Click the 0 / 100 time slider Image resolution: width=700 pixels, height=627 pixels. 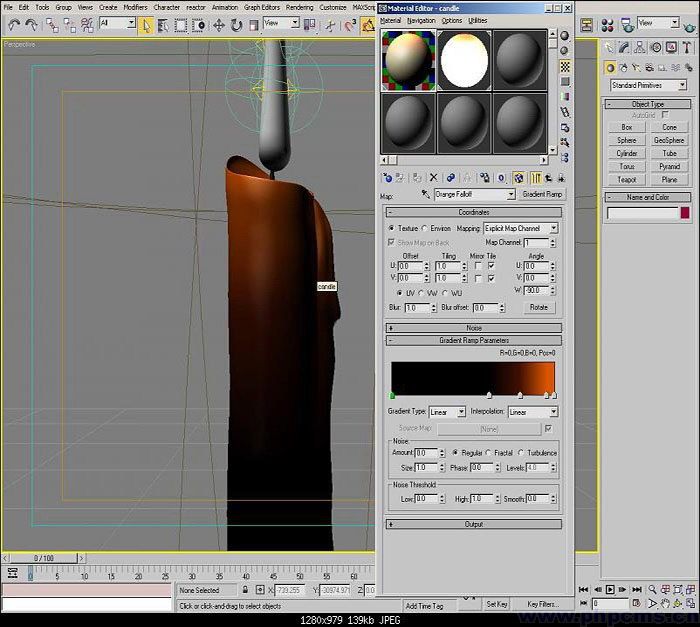(44, 558)
